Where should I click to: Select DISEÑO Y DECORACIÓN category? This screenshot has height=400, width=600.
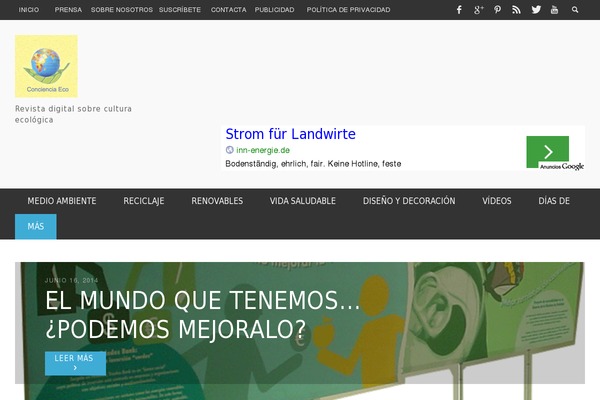[x=409, y=201]
